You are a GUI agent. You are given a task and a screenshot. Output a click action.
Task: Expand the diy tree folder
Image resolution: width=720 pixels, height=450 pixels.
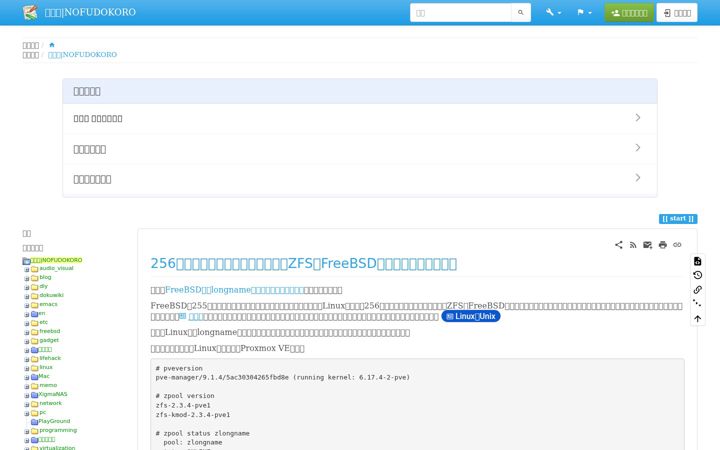27,287
